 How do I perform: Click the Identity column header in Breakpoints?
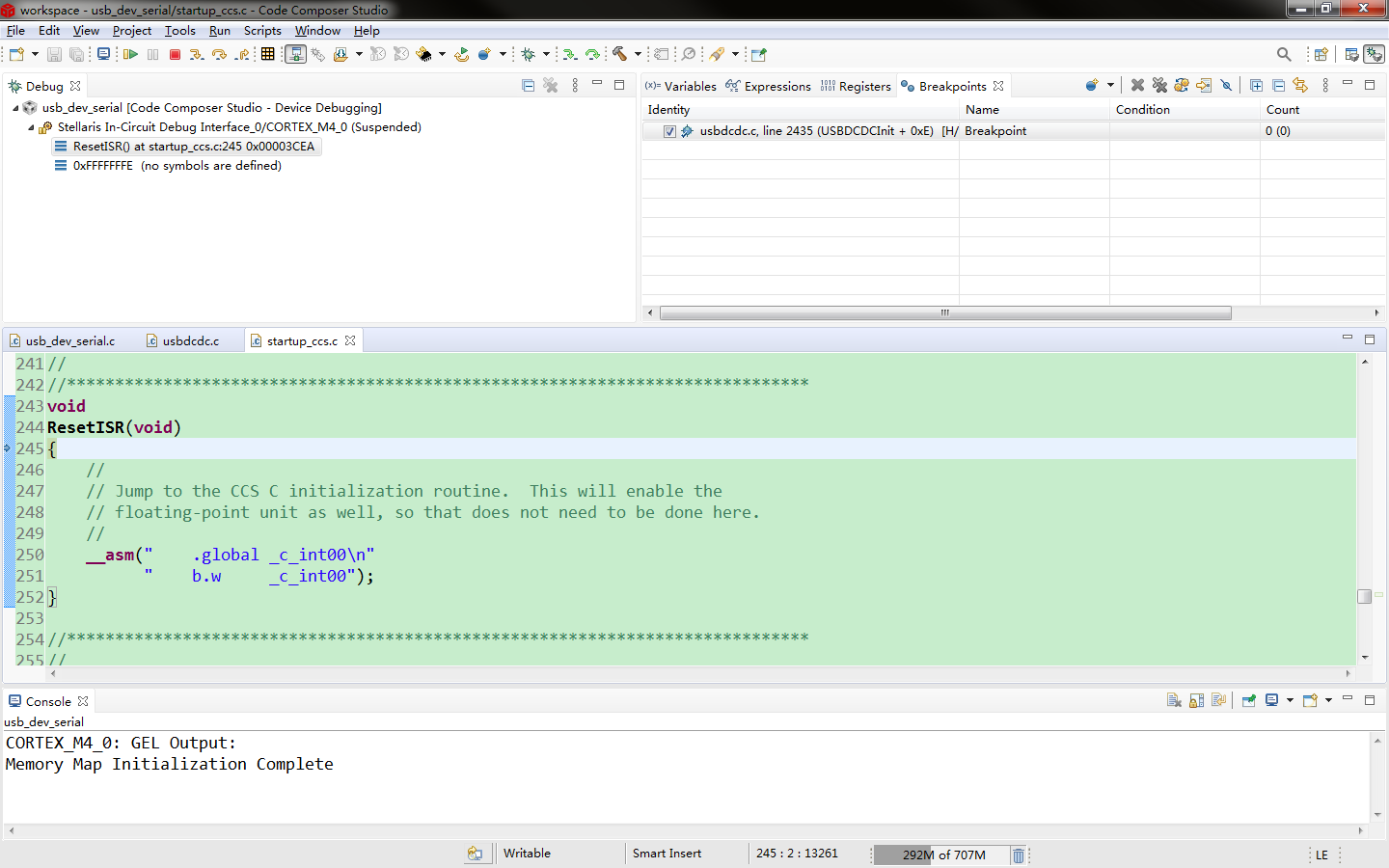tap(801, 110)
